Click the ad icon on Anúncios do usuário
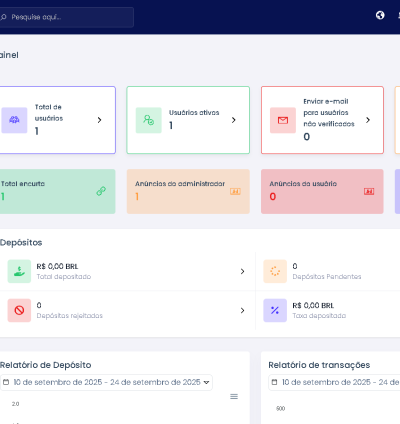The width and height of the screenshot is (400, 424). tap(369, 191)
